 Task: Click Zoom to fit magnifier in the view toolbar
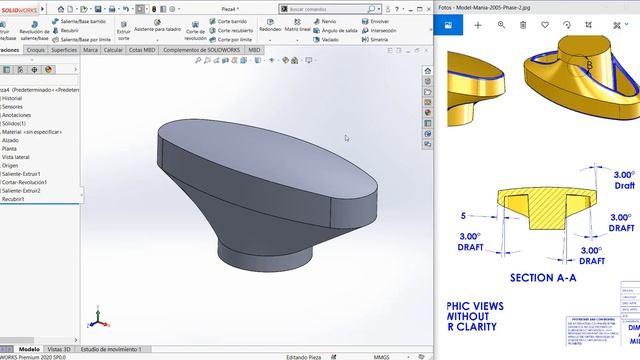point(198,60)
